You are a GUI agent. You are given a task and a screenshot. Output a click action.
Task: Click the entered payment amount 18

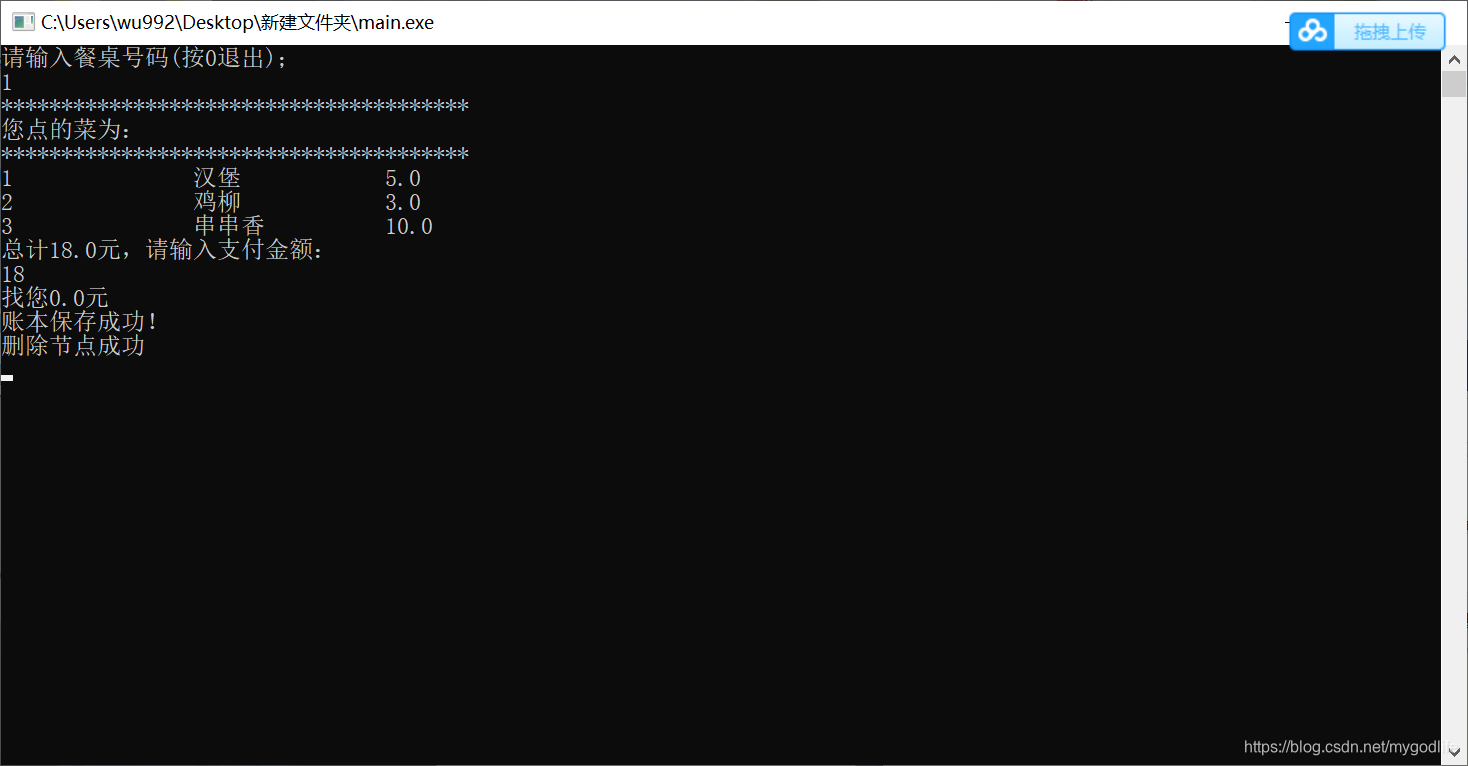coord(13,274)
